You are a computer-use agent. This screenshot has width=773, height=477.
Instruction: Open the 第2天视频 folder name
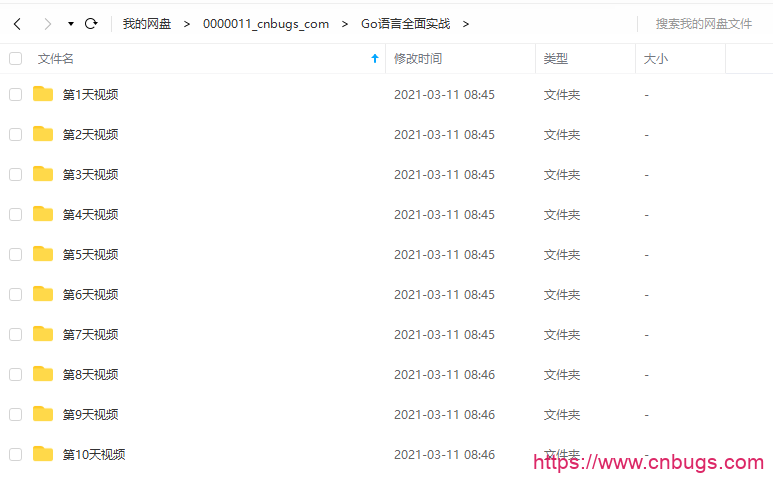(91, 135)
